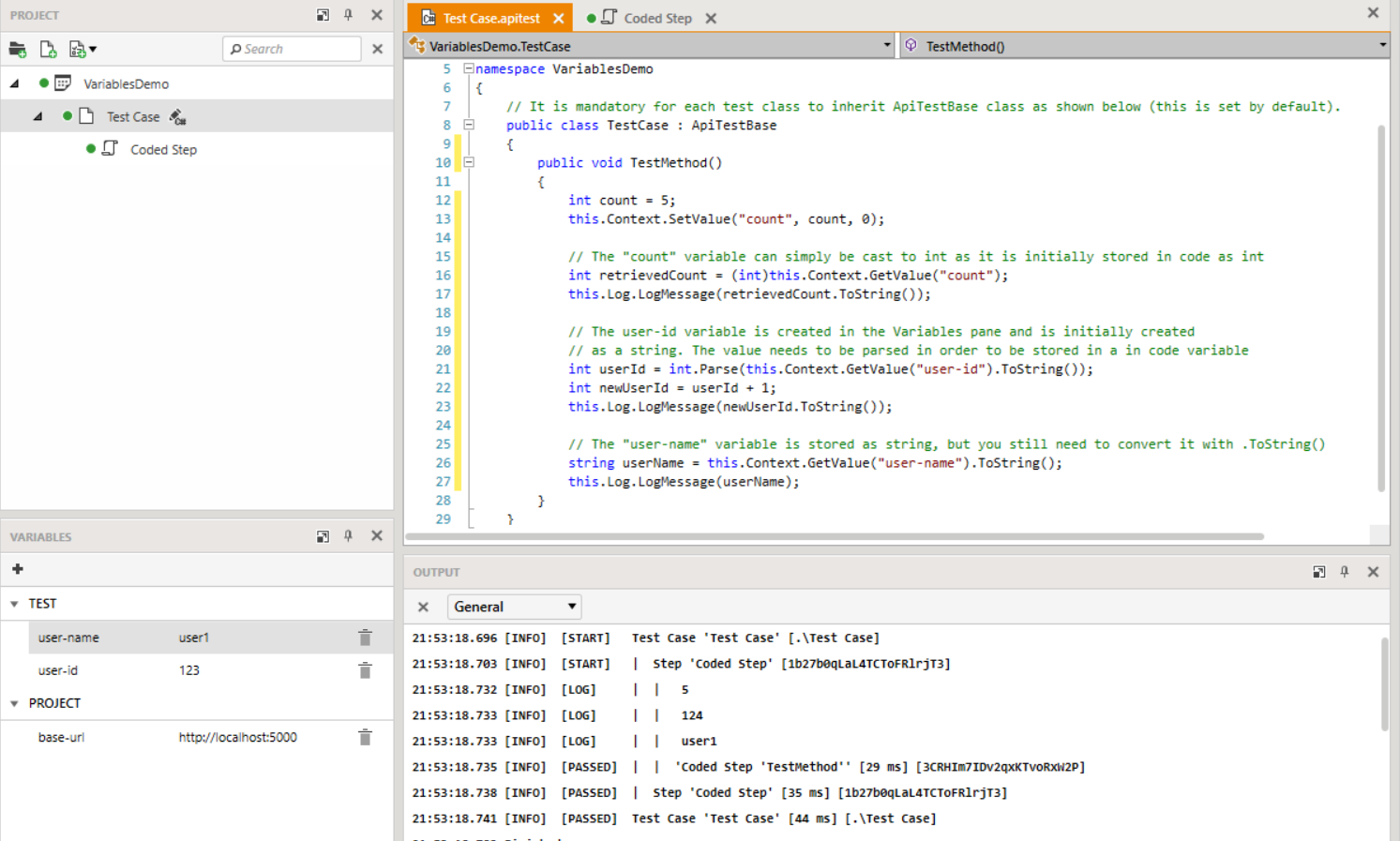The image size is (1400, 841).
Task: Delete the base-url variable
Action: (x=365, y=737)
